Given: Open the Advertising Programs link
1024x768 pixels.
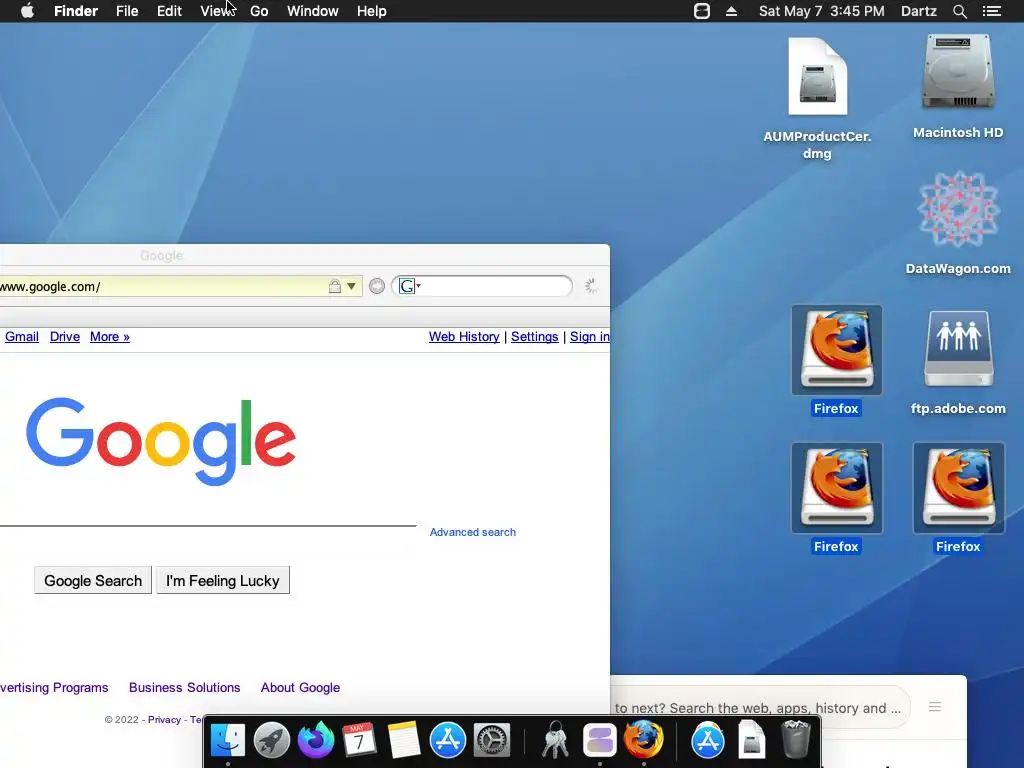Looking at the screenshot, I should (54, 688).
